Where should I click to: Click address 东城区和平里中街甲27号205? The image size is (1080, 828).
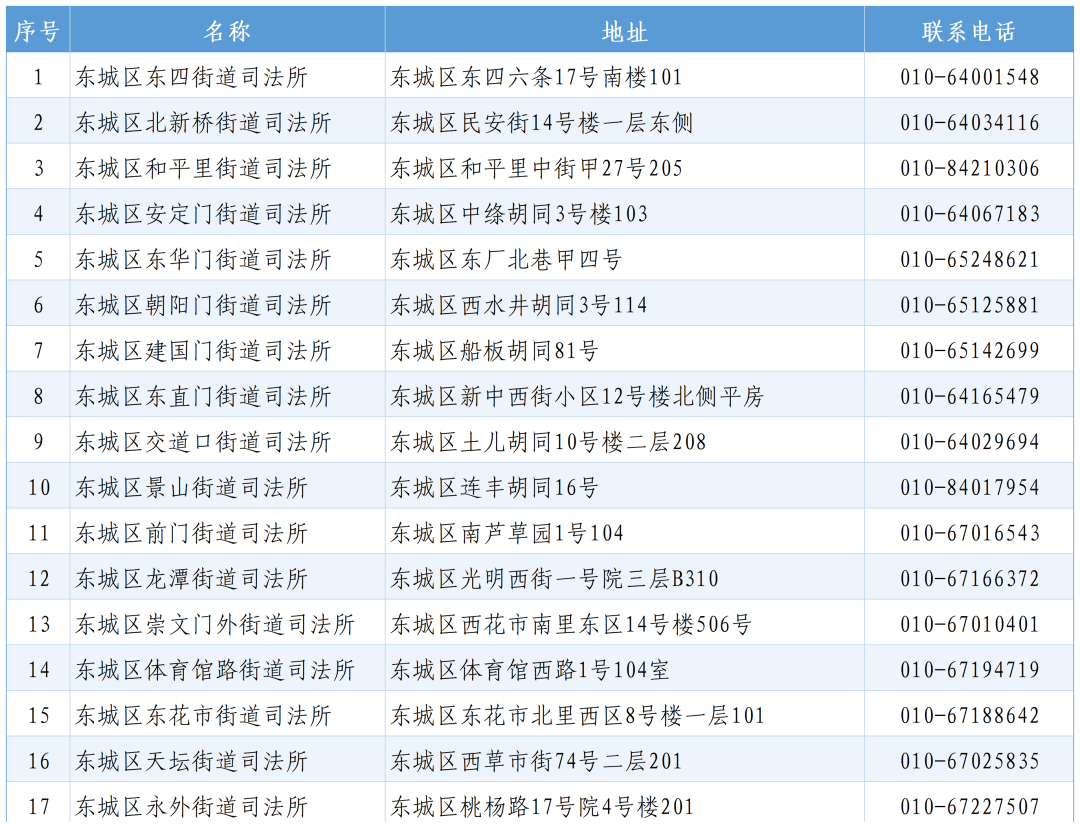point(537,168)
